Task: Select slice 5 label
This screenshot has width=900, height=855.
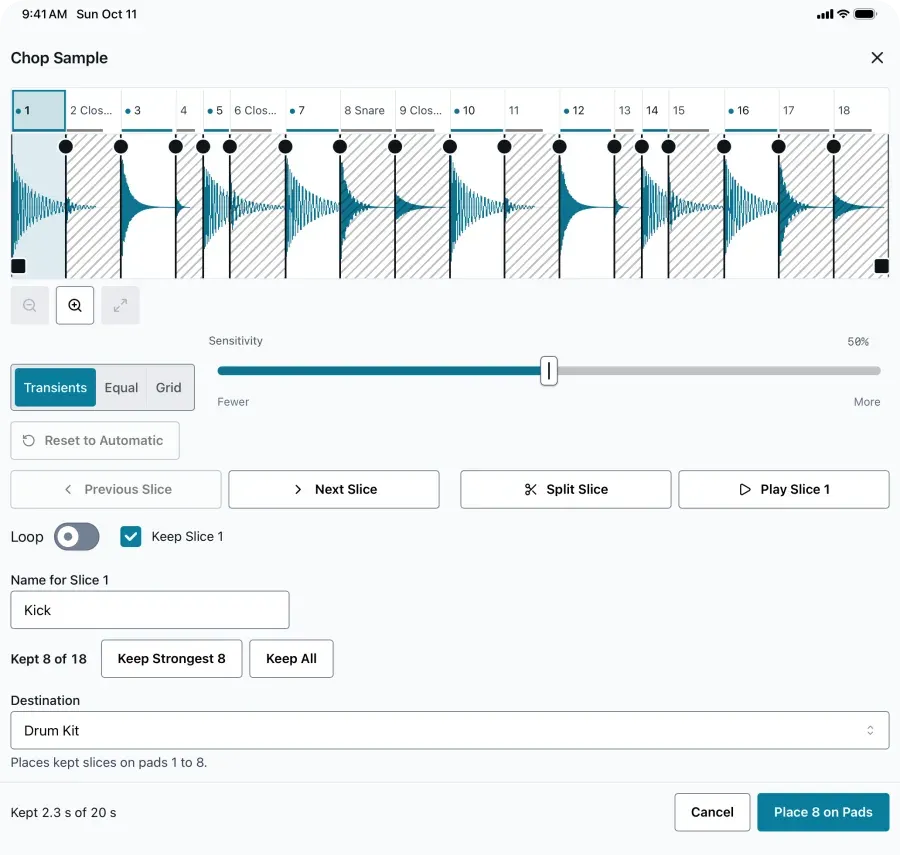Action: tap(216, 110)
